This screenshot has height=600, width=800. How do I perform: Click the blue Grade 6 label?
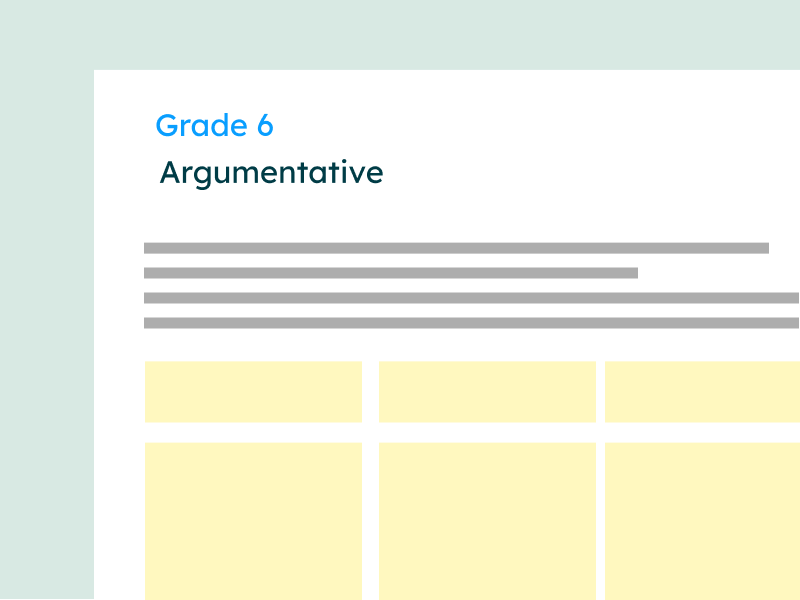[214, 126]
